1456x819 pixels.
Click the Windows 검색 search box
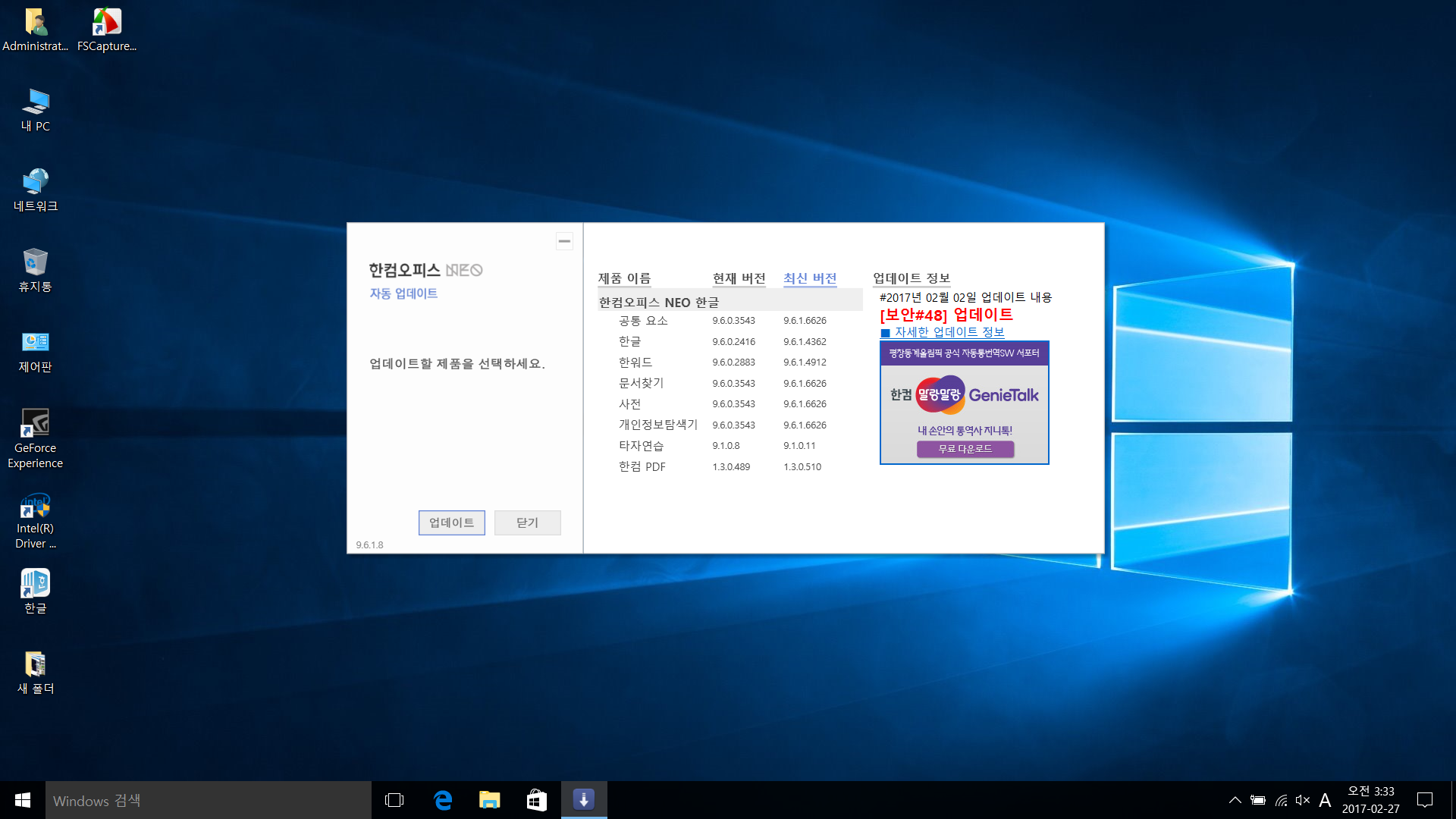(x=209, y=800)
